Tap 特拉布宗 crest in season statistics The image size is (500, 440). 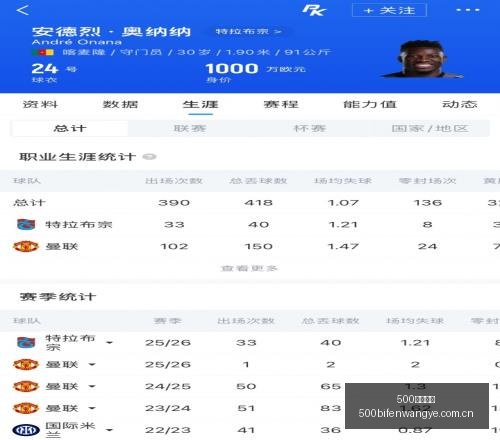(x=26, y=343)
